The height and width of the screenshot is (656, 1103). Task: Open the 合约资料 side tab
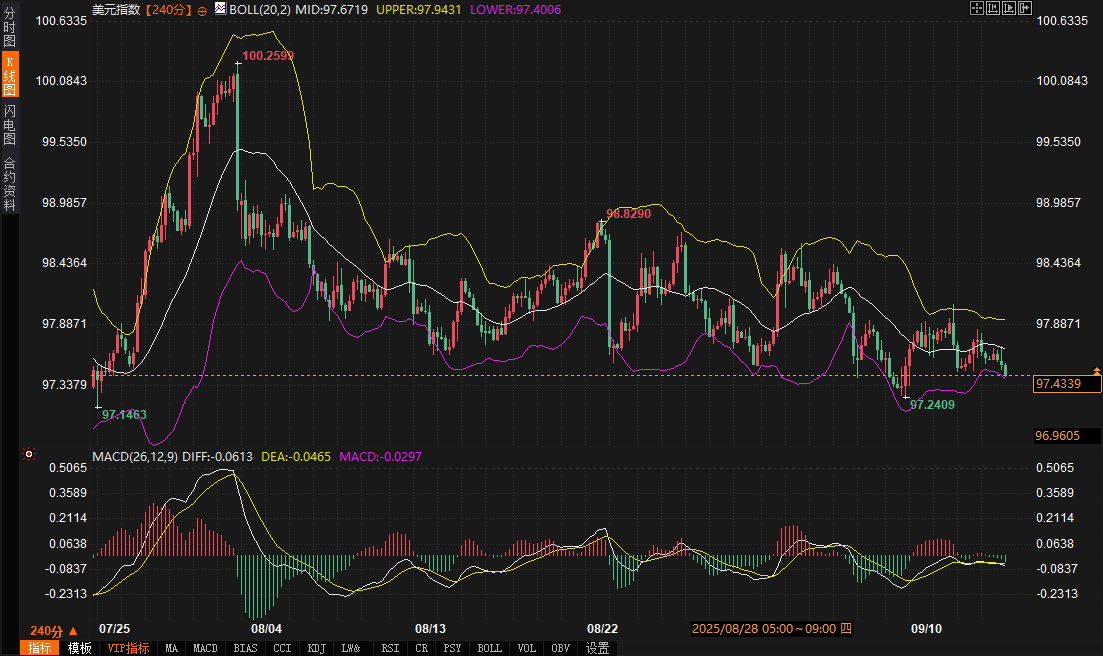(9, 184)
